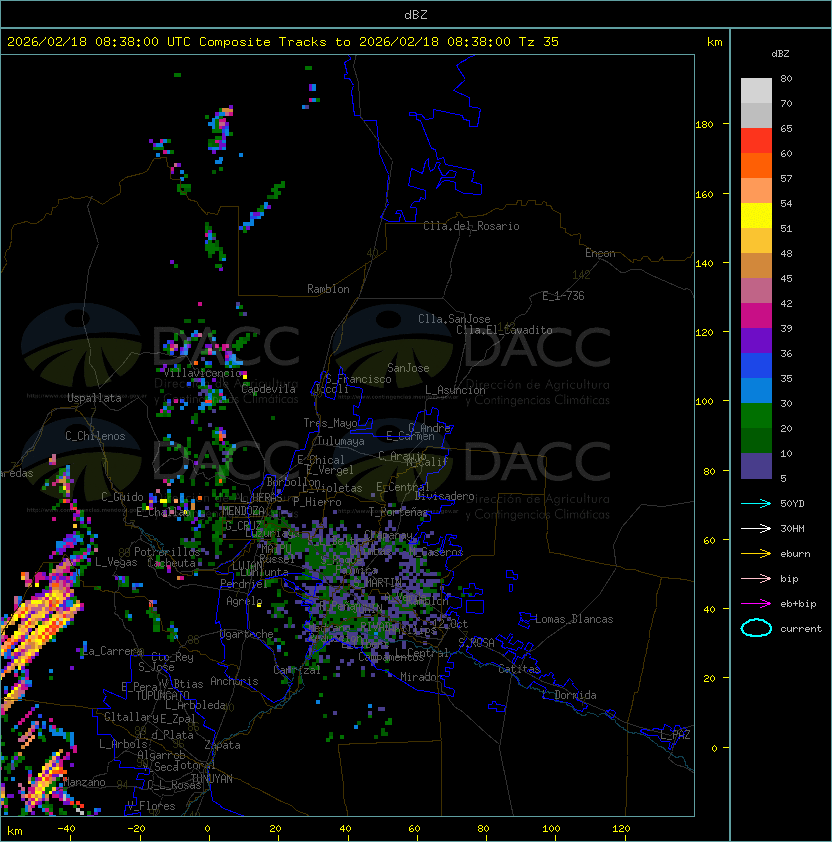Viewport: 832px width, 842px height.
Task: Click the 'V_Flores' map label
Action: point(151,806)
